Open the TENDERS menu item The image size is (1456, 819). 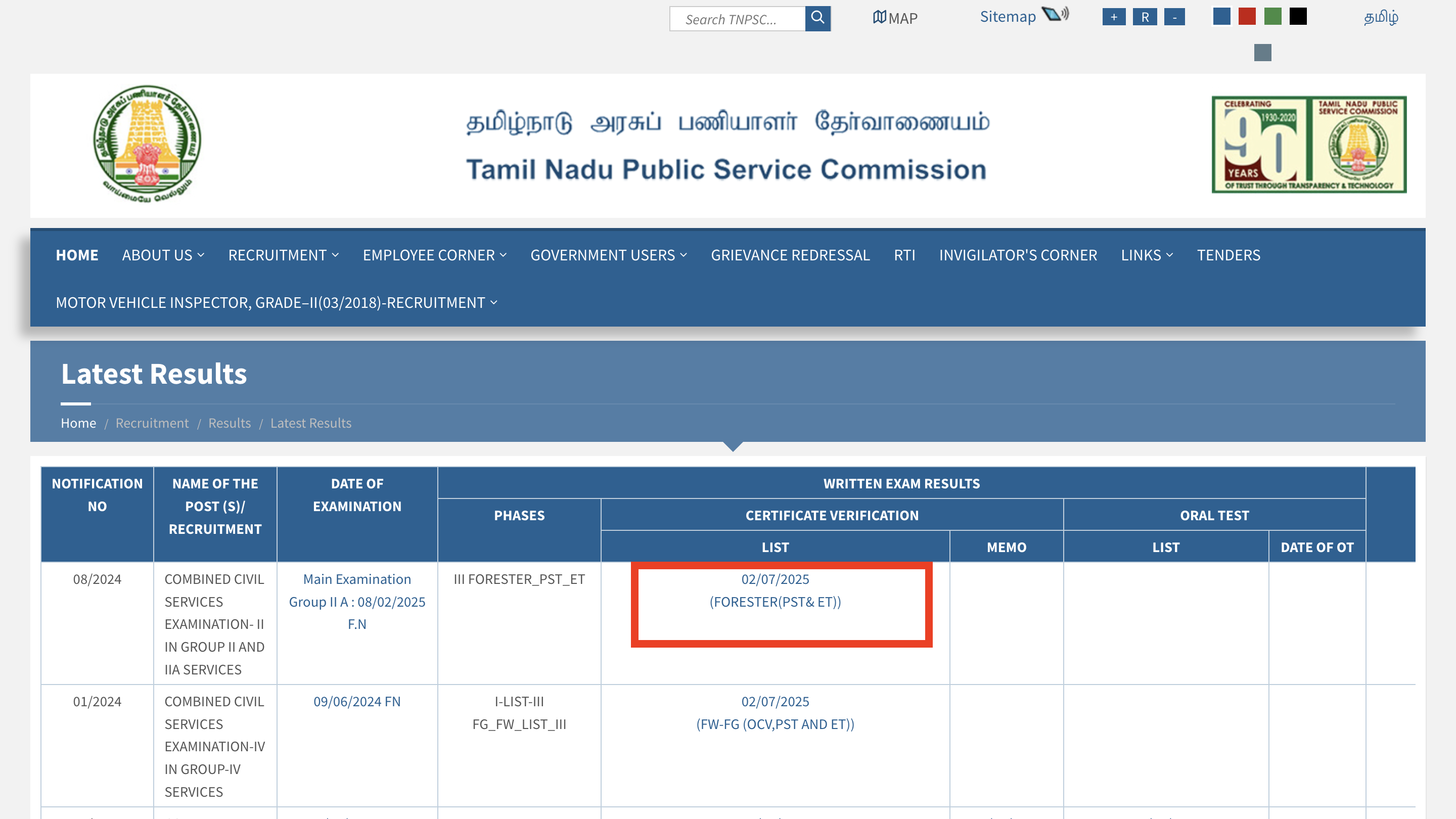1228,255
